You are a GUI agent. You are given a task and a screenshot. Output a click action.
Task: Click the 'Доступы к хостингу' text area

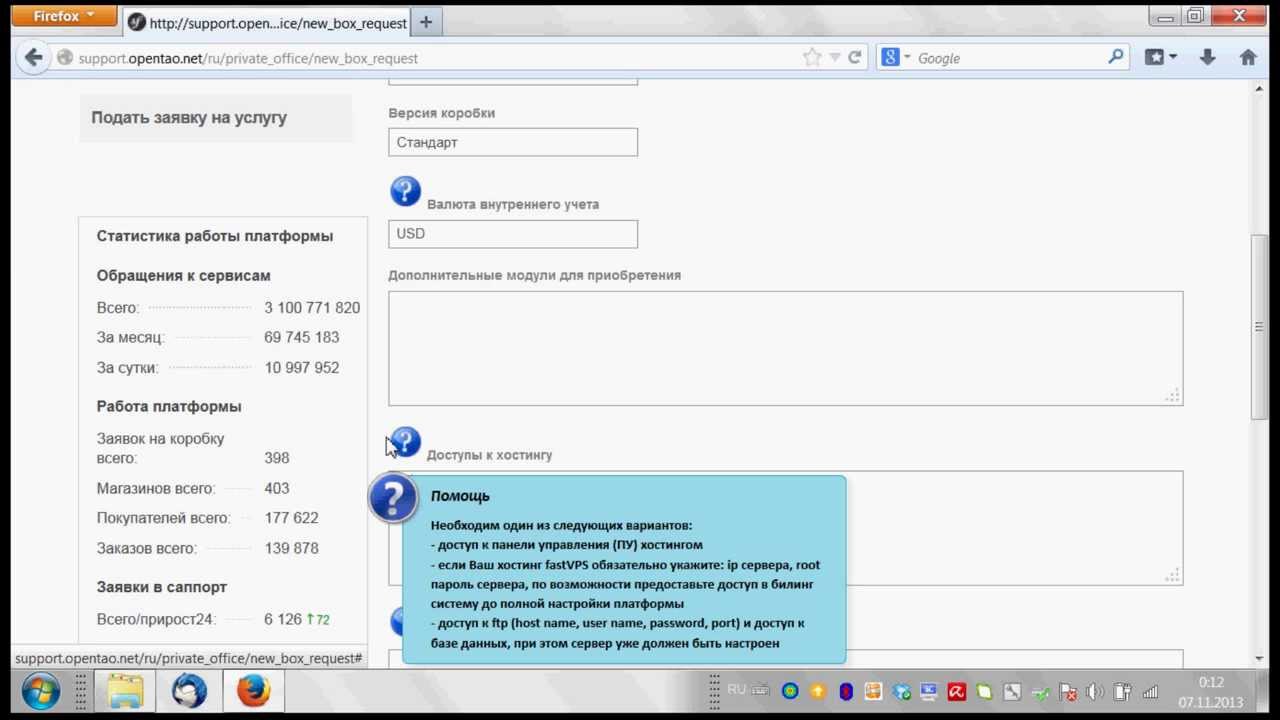(1013, 528)
